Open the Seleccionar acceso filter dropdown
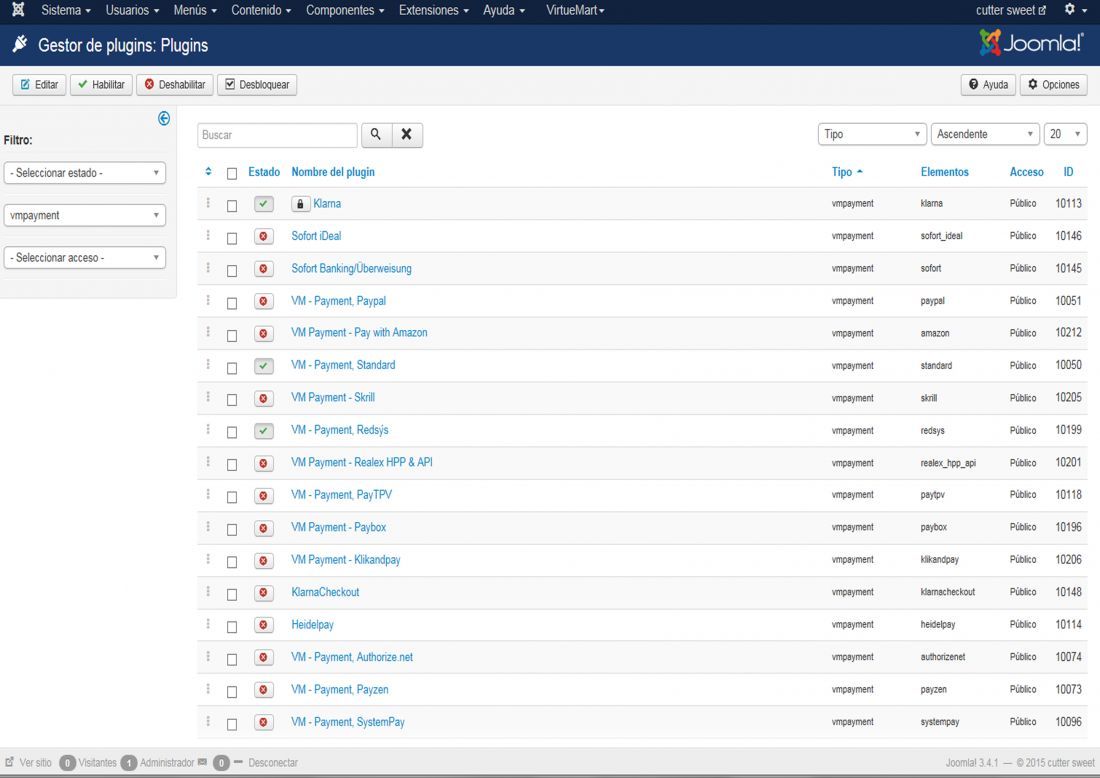The height and width of the screenshot is (778, 1100). pyautogui.click(x=85, y=257)
